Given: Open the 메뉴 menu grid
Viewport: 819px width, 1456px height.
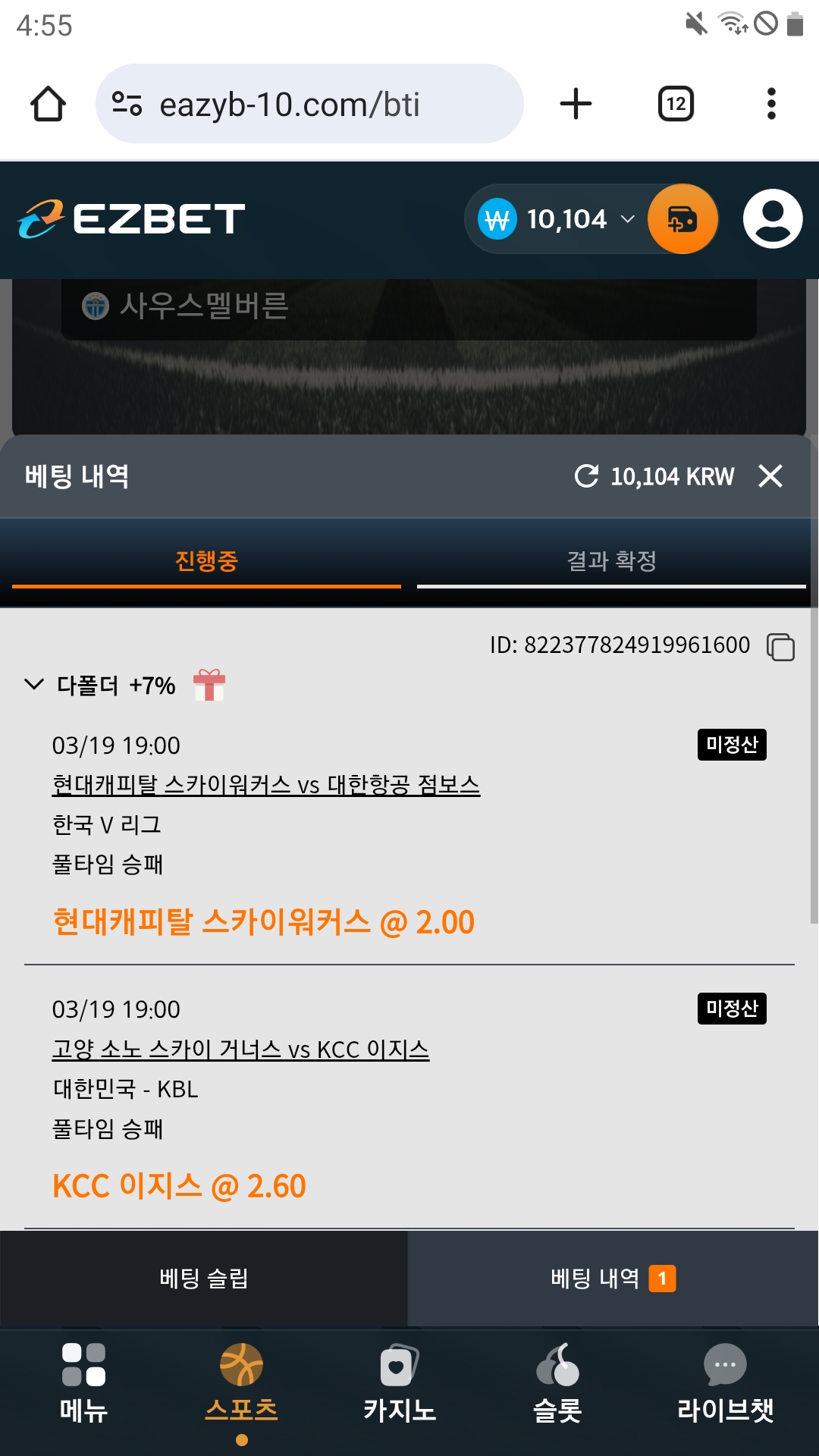Looking at the screenshot, I should click(x=83, y=1383).
